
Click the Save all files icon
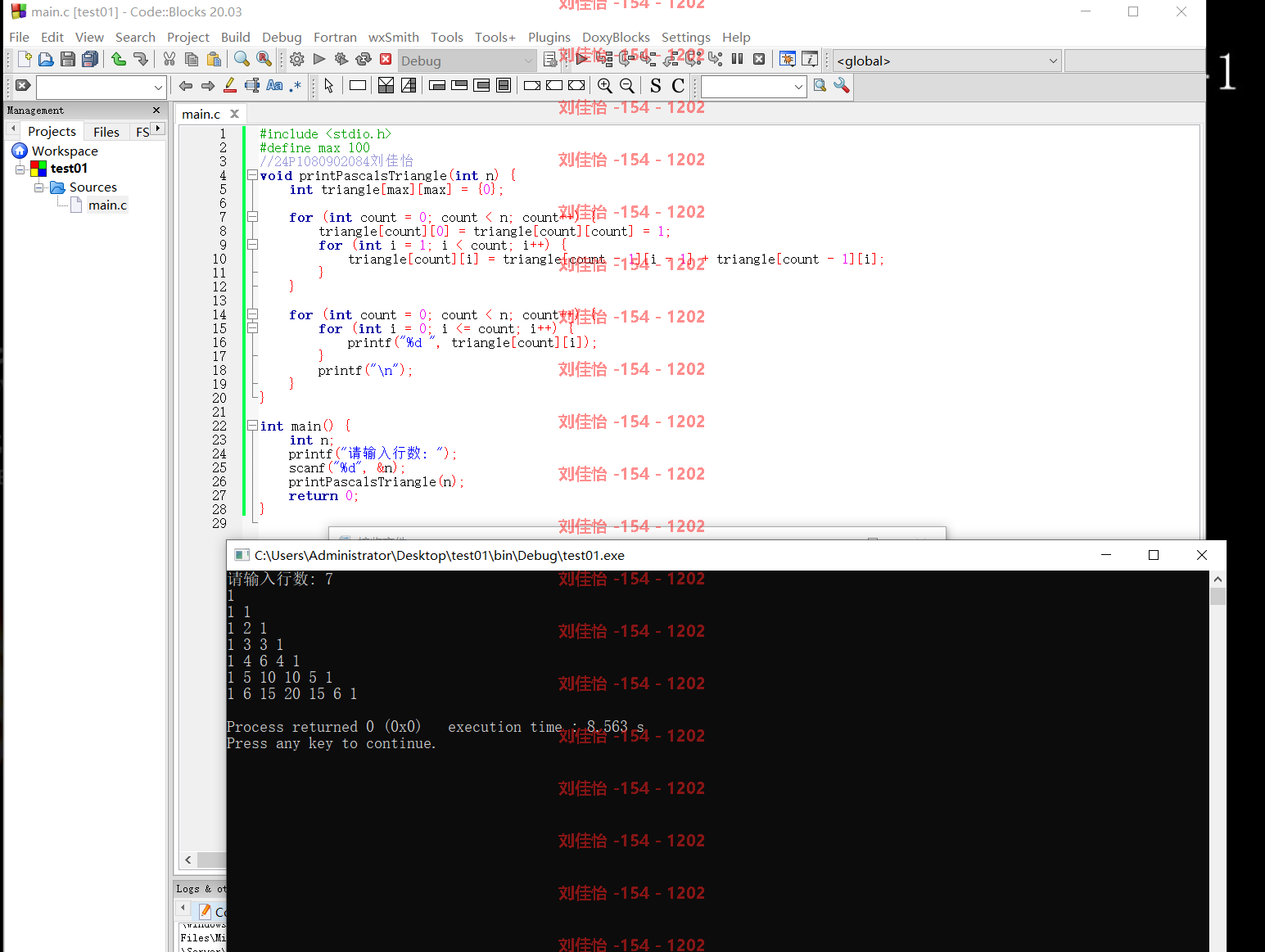coord(90,59)
